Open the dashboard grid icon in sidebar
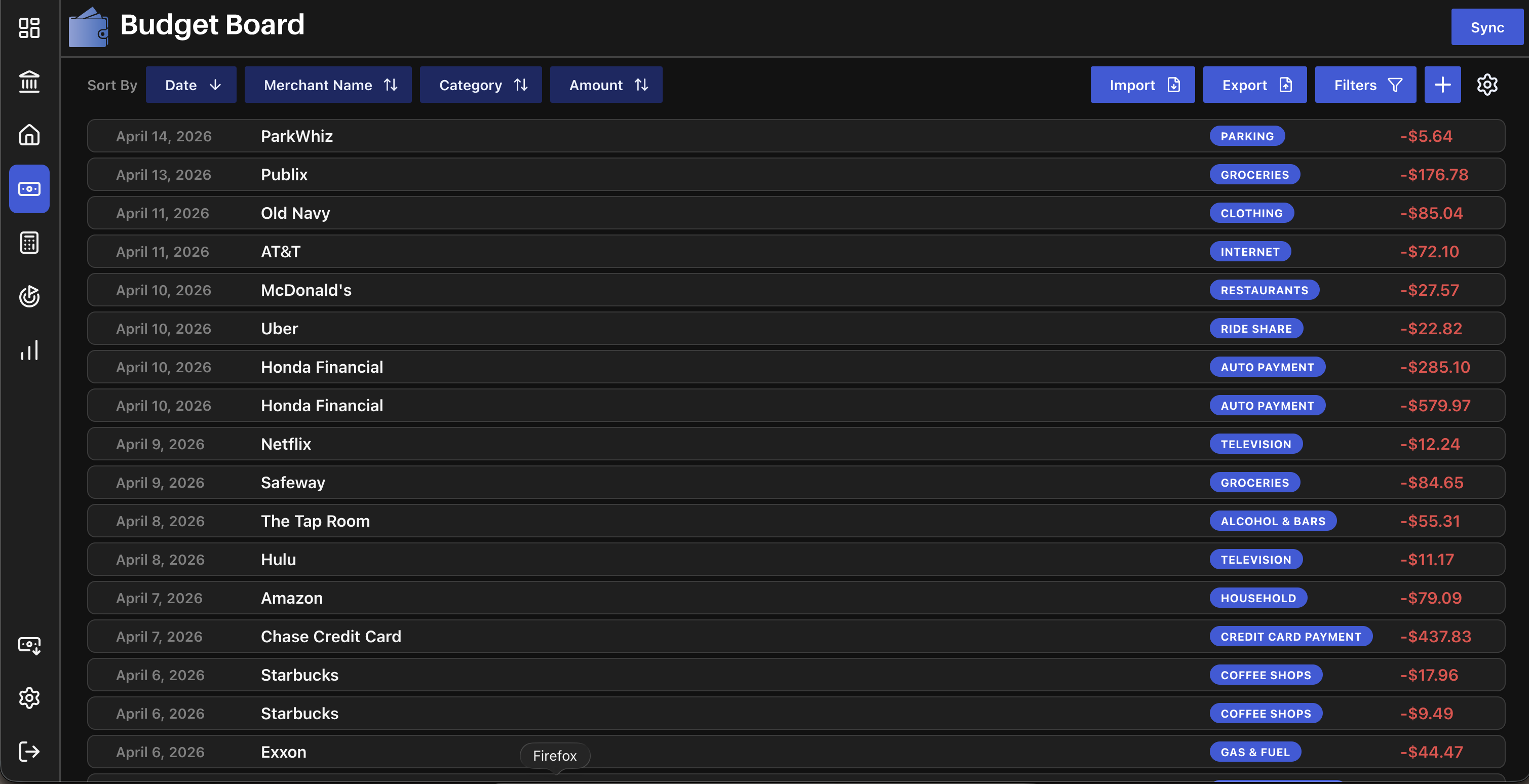Viewport: 1529px width, 784px height. pyautogui.click(x=29, y=27)
